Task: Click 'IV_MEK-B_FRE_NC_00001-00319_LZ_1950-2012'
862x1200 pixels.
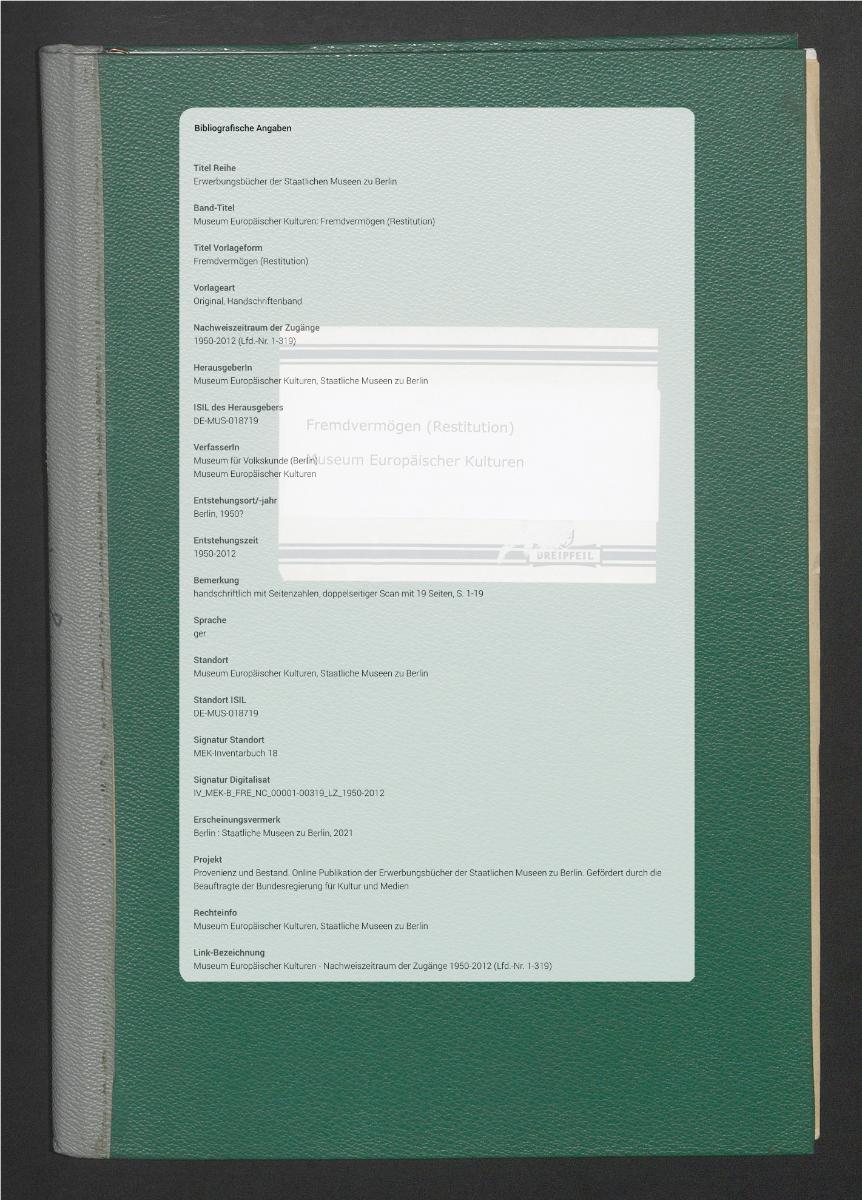Action: (x=289, y=793)
